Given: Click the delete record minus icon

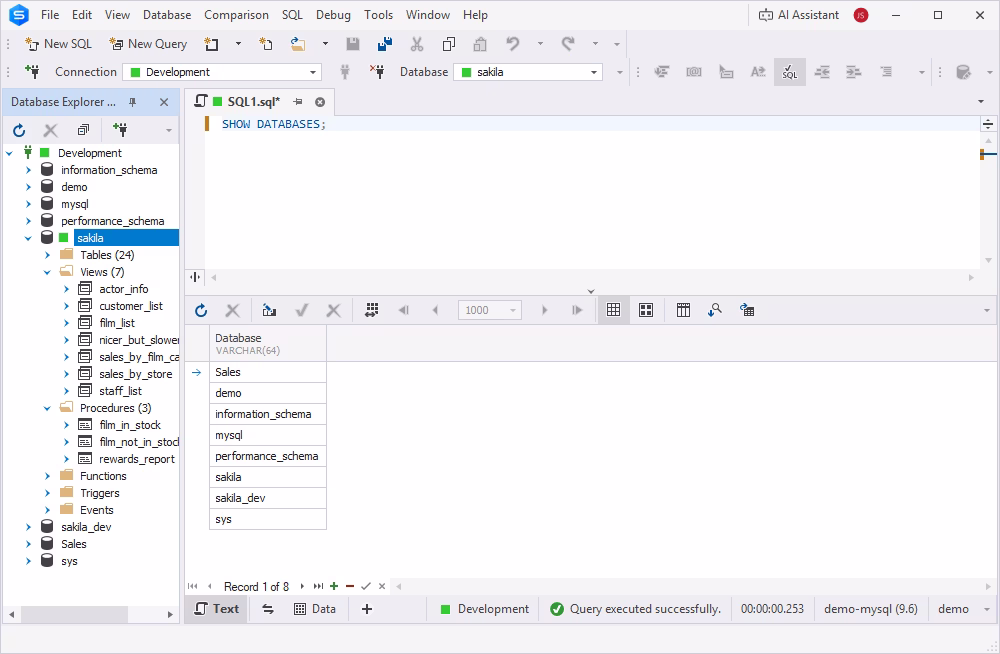Looking at the screenshot, I should pyautogui.click(x=349, y=586).
